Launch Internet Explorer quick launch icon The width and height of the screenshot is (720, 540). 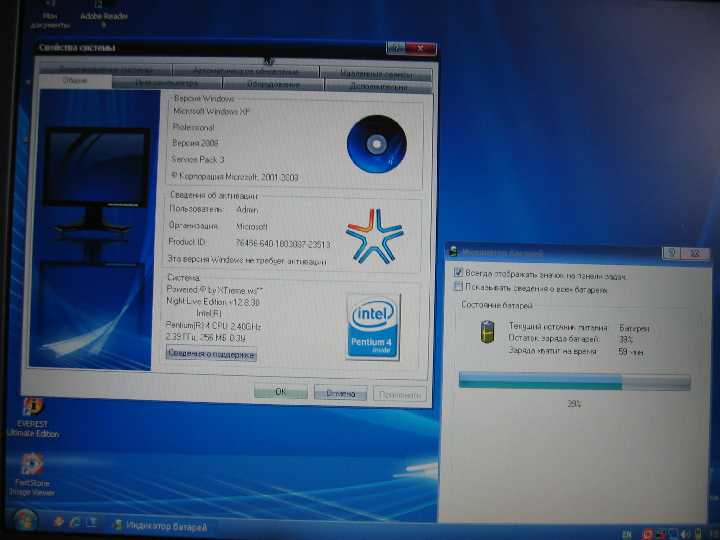[75, 522]
